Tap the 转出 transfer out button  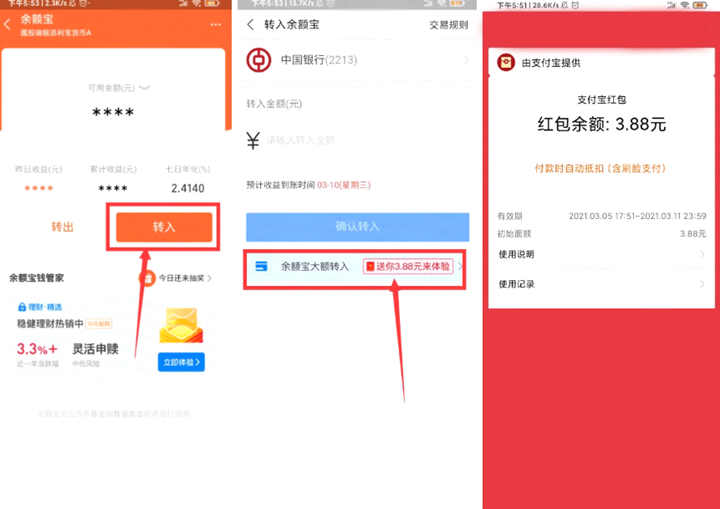click(63, 227)
